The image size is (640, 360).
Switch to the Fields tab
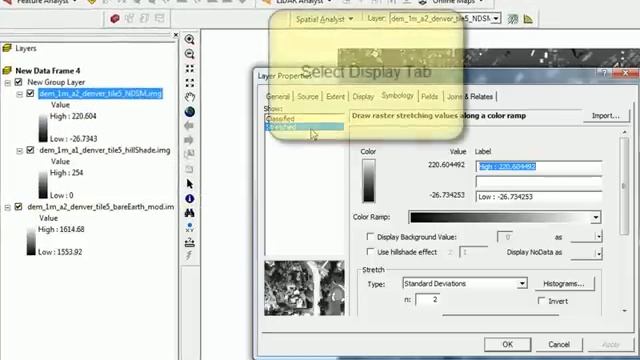[429, 97]
